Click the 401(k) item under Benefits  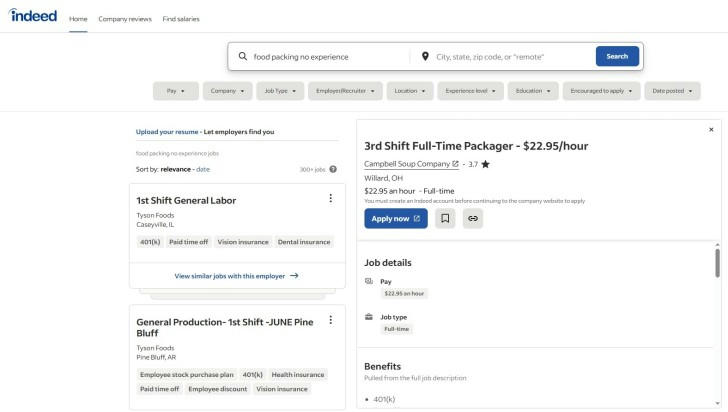pos(384,399)
